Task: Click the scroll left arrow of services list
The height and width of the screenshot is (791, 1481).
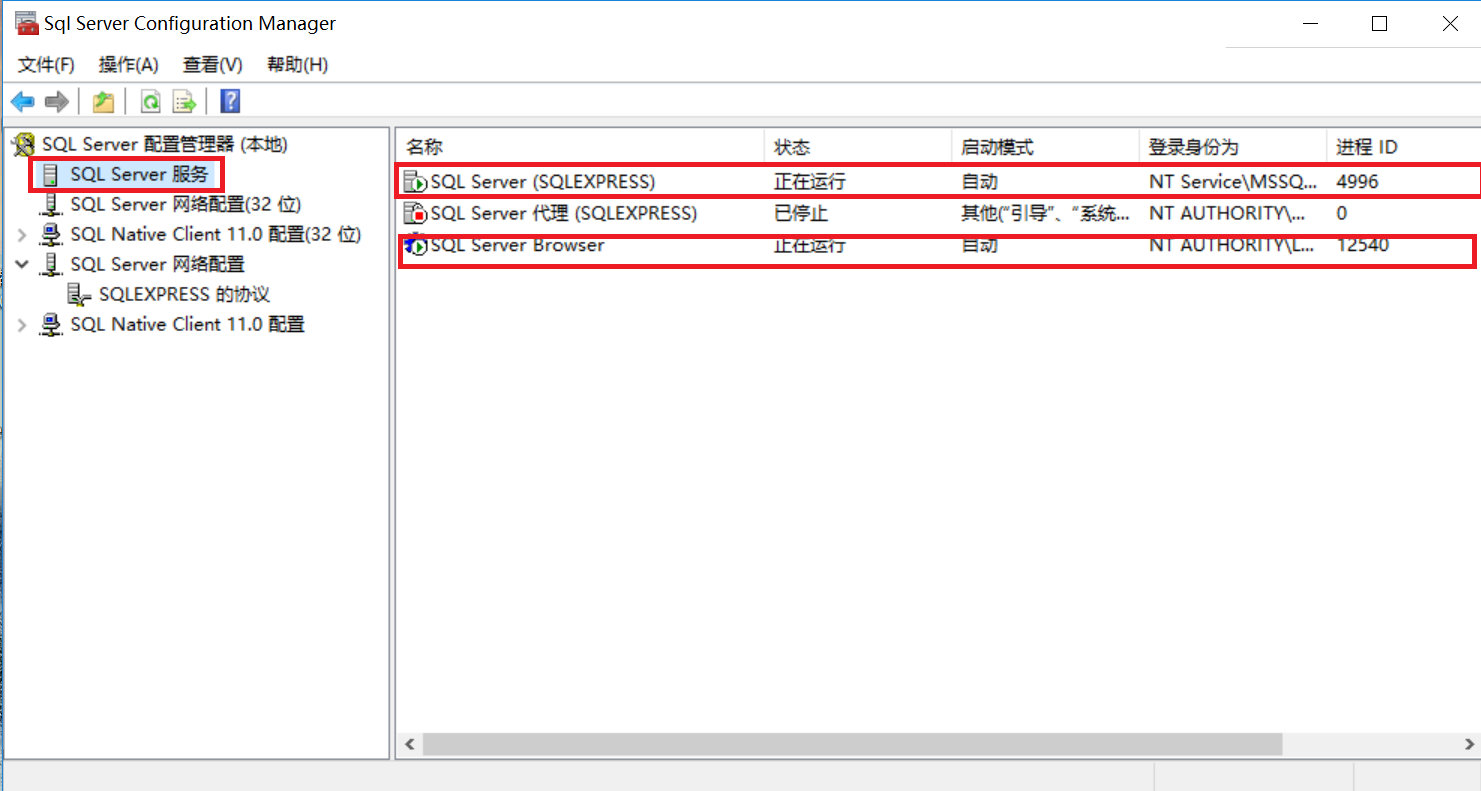Action: 409,745
